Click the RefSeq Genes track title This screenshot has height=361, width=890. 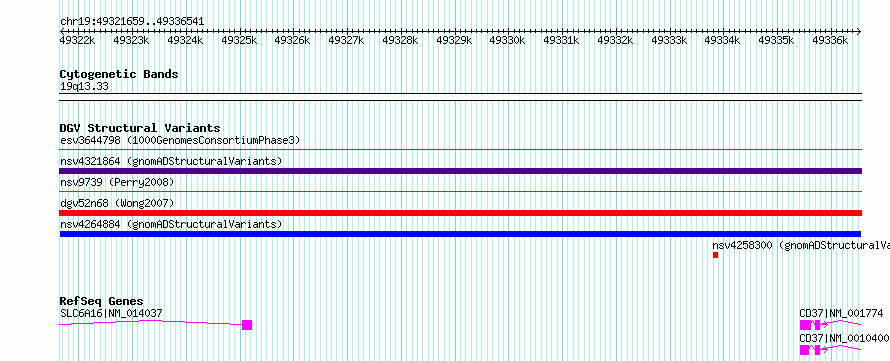coord(102,301)
